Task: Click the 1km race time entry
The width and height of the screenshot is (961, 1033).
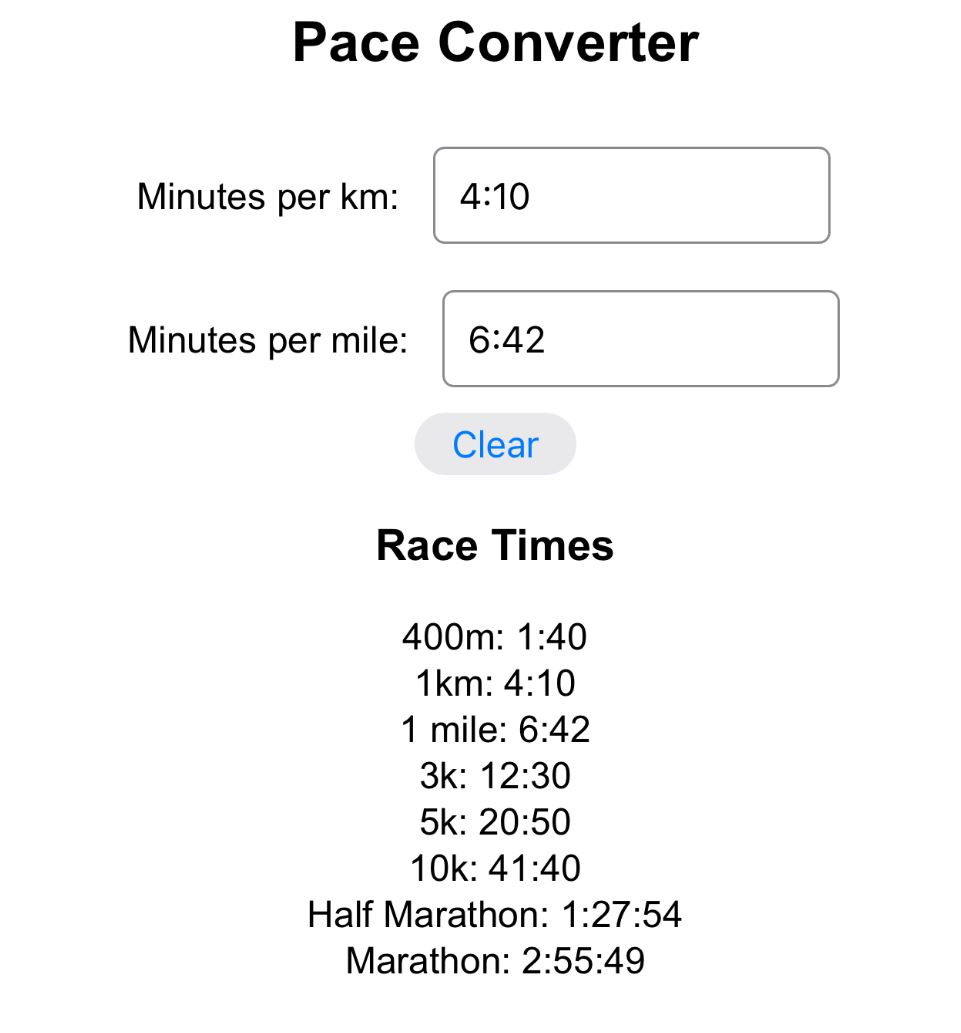Action: click(x=494, y=683)
